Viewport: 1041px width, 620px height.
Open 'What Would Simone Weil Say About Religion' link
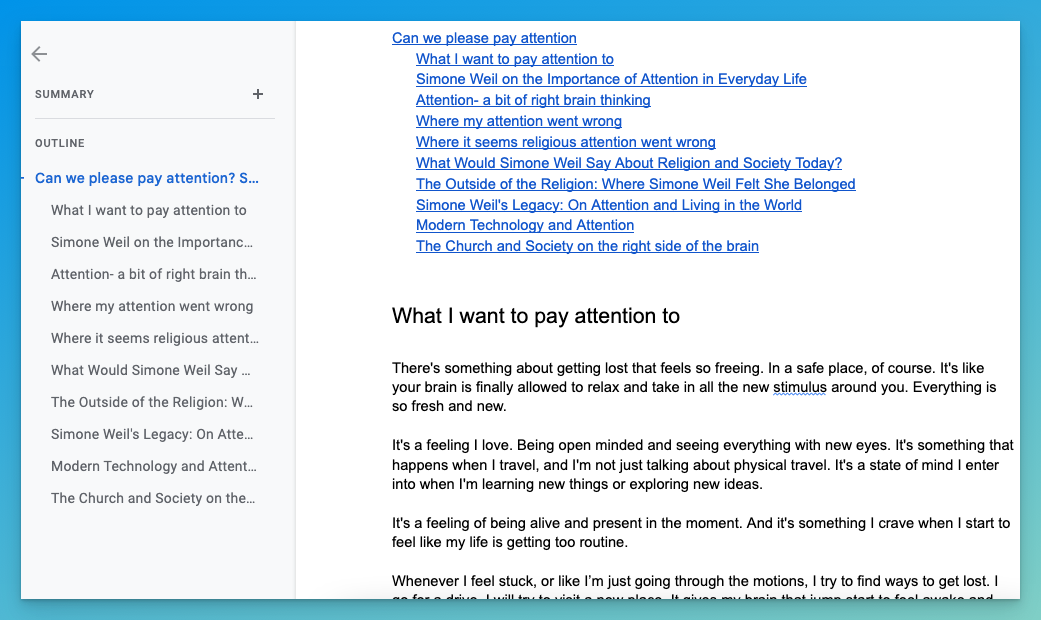point(628,163)
